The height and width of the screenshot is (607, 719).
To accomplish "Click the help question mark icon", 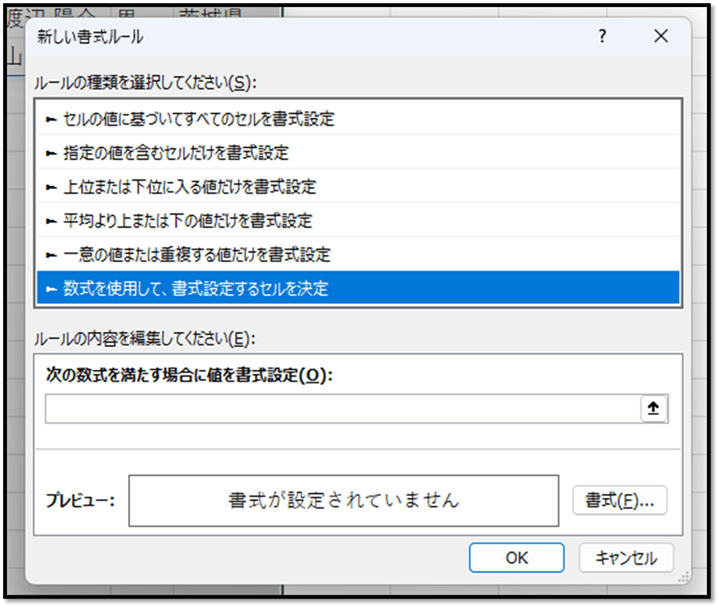I will 602,37.
